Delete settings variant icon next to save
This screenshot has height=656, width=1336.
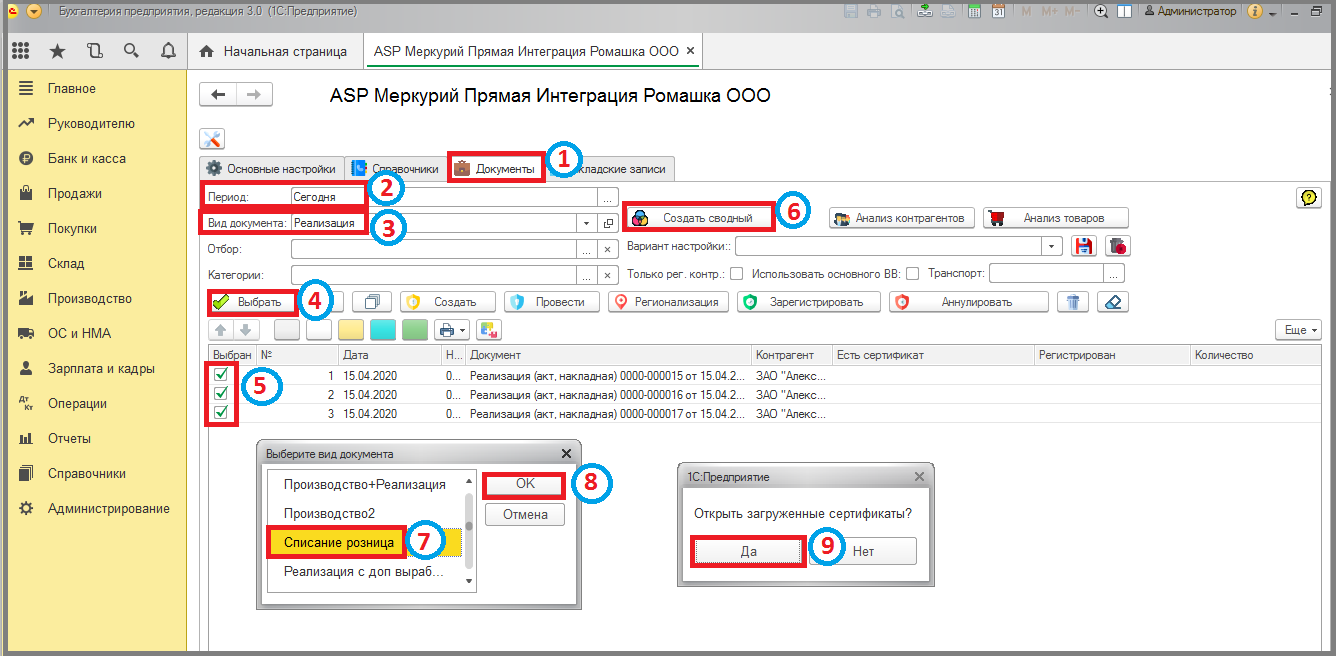[1117, 246]
